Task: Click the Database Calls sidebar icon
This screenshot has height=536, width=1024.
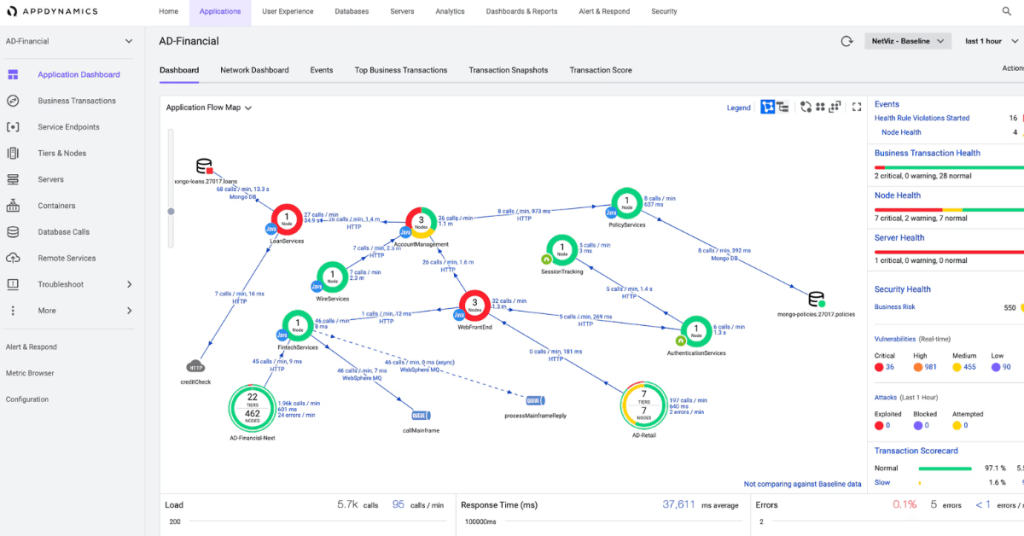Action: 13,232
